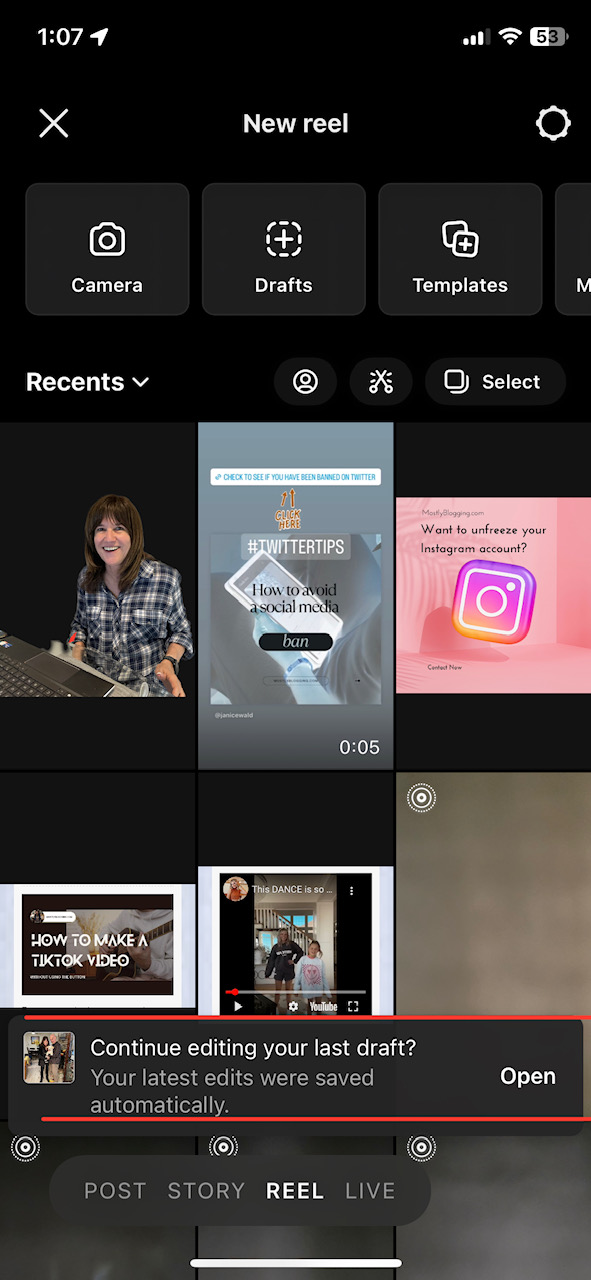Tap the 1:07 clock in status bar
The width and height of the screenshot is (591, 1280).
[60, 37]
